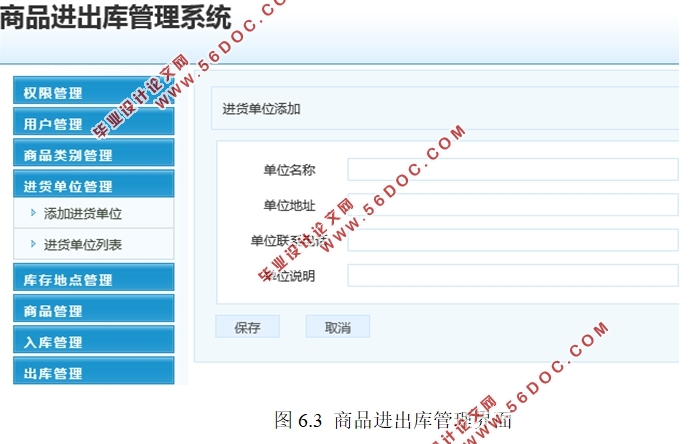This screenshot has width=694, height=444.
Task: Open the 出库管理 sidebar section
Action: click(93, 373)
